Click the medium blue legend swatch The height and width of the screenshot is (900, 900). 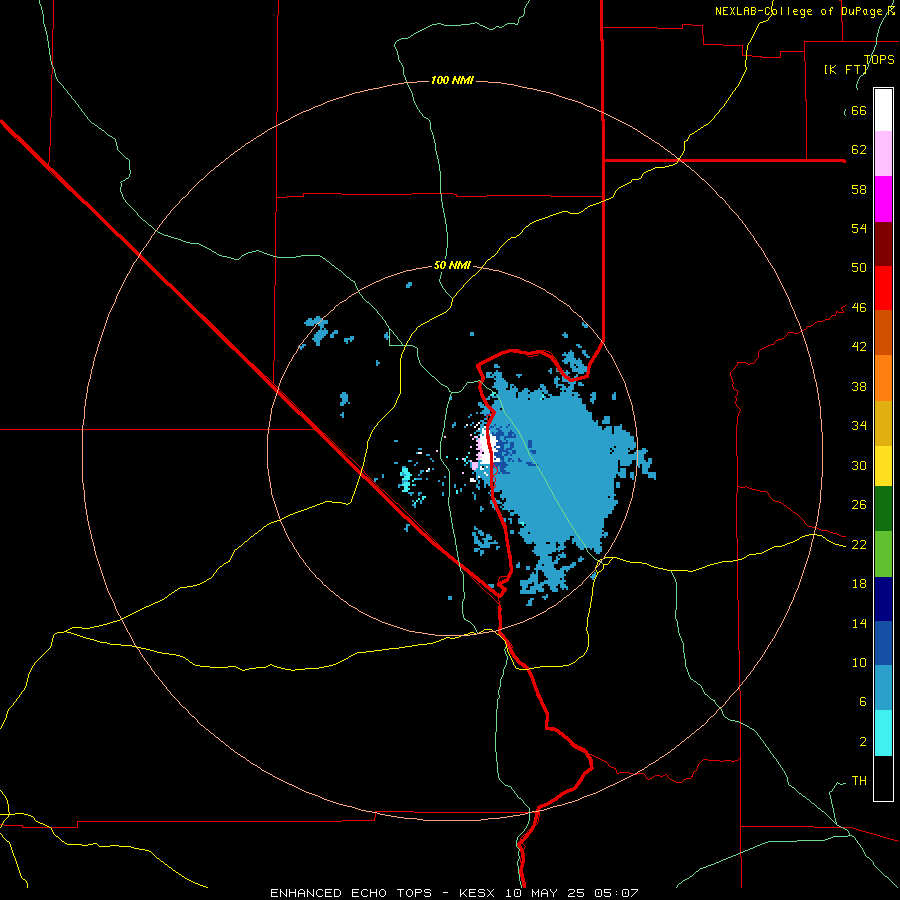pyautogui.click(x=883, y=643)
